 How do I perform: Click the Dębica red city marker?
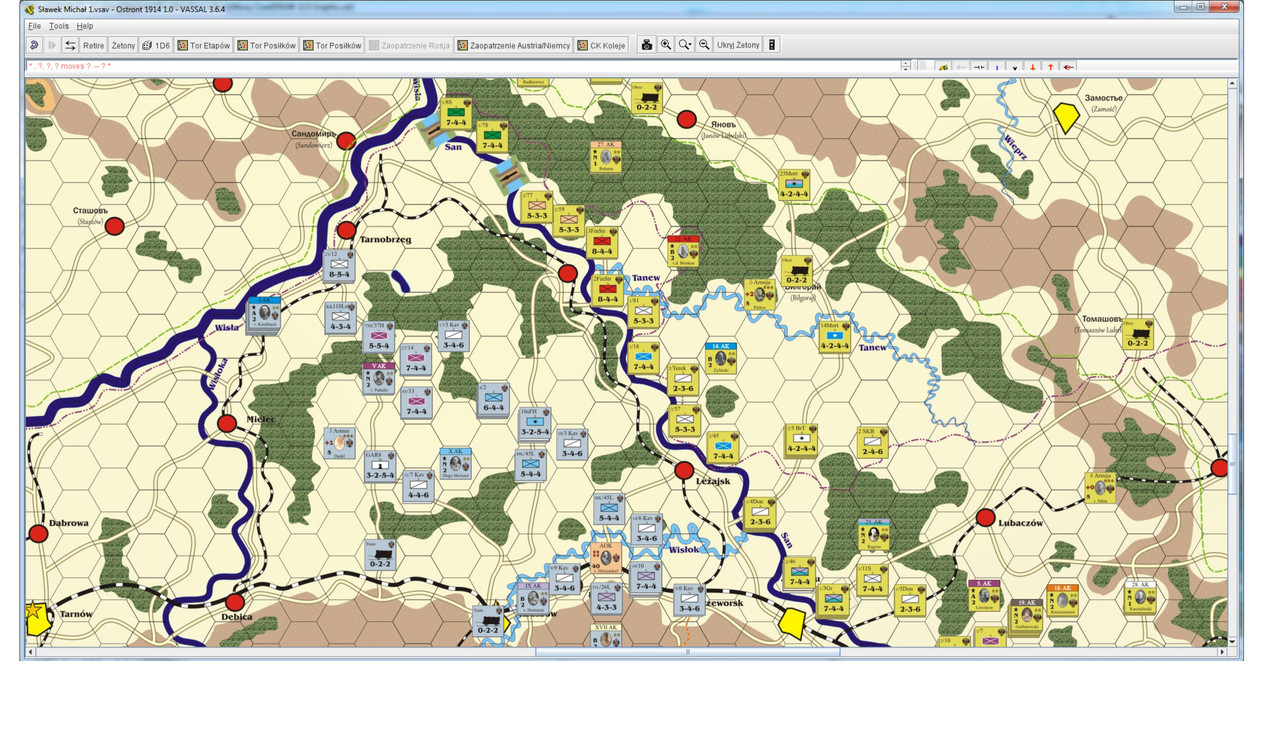click(235, 602)
